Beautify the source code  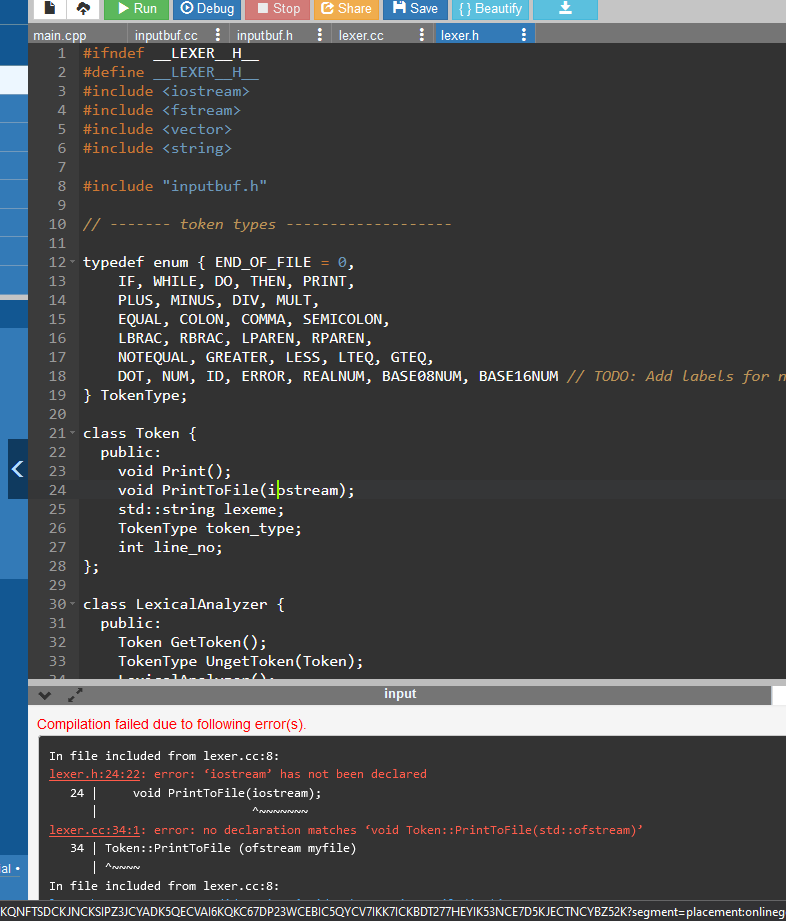(x=491, y=8)
